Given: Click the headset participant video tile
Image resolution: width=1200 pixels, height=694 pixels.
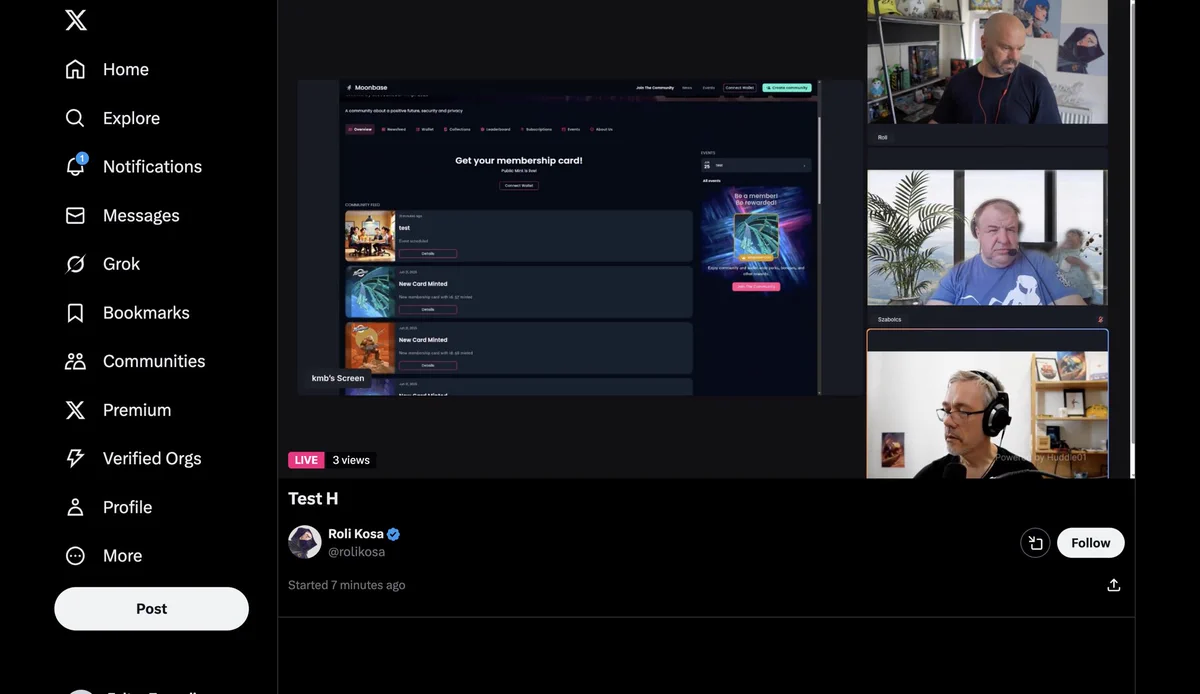Looking at the screenshot, I should tap(987, 404).
